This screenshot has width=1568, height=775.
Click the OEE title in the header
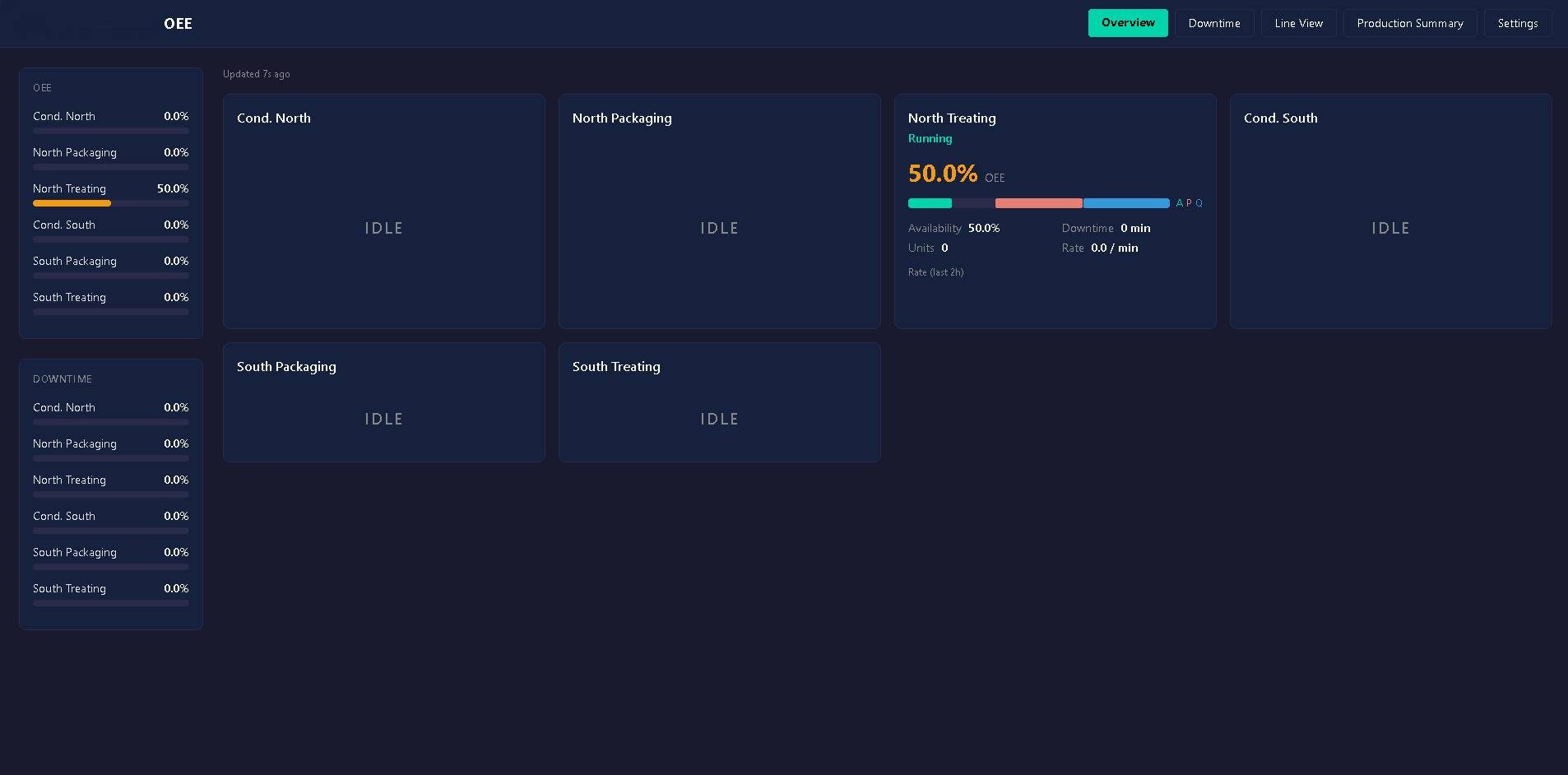[178, 24]
